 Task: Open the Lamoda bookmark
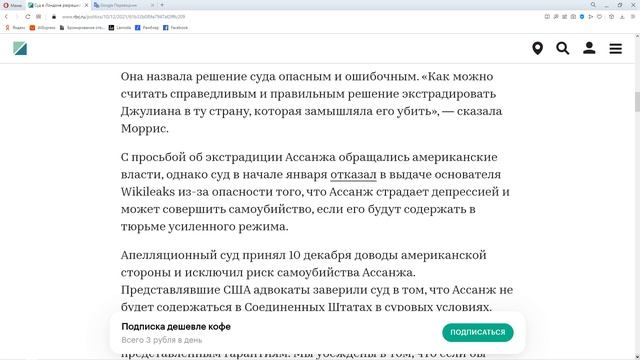(120, 28)
